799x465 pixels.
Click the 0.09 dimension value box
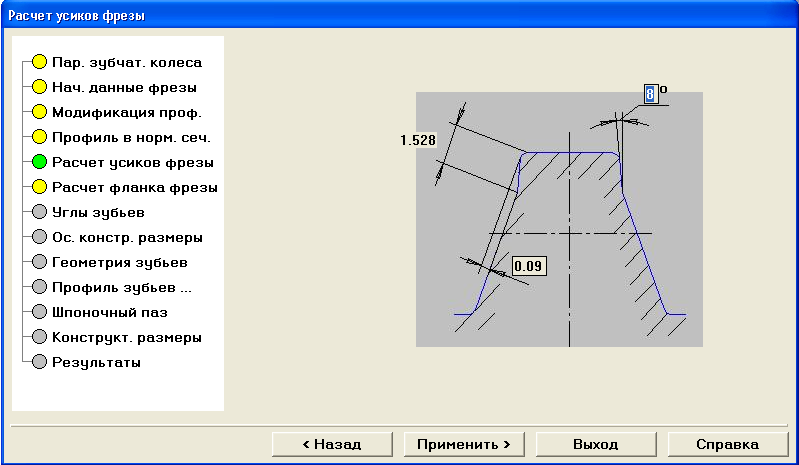528,266
